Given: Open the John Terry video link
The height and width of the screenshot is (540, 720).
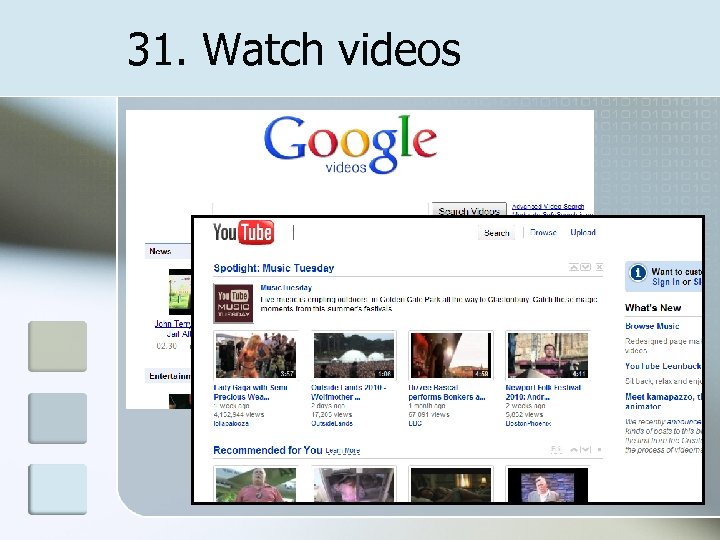Looking at the screenshot, I should 173,329.
